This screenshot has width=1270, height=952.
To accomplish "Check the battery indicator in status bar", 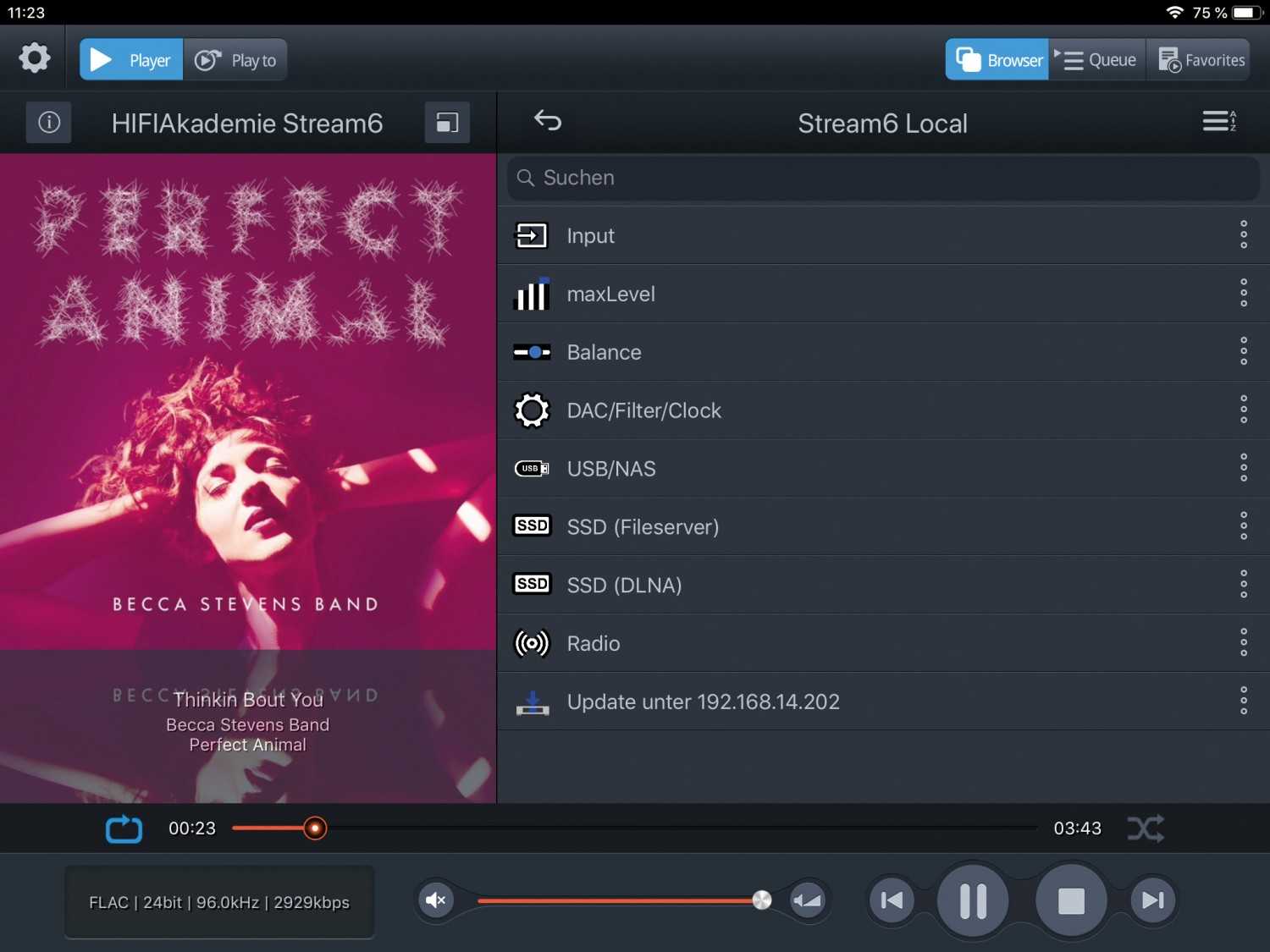I will (x=1248, y=13).
